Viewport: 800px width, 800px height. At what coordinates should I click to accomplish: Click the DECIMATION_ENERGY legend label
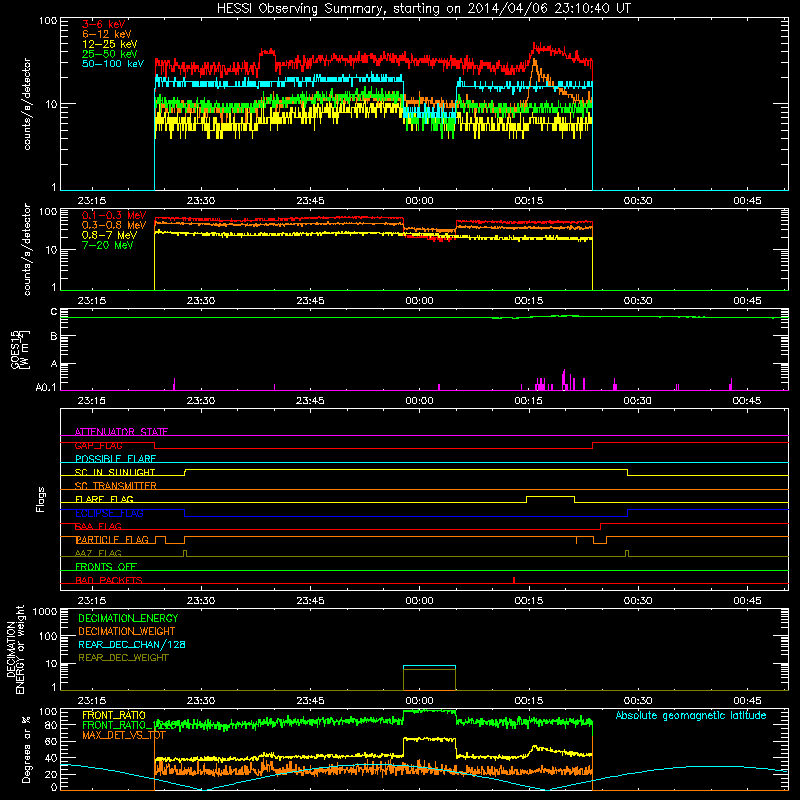pos(128,618)
